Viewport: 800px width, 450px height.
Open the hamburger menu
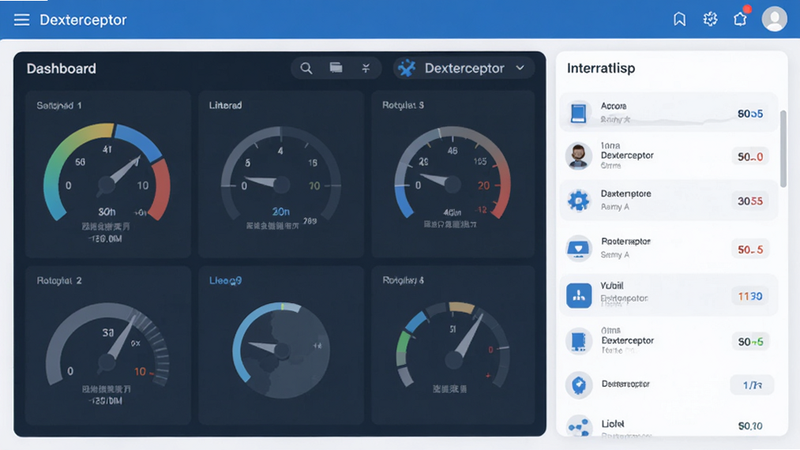tap(21, 20)
